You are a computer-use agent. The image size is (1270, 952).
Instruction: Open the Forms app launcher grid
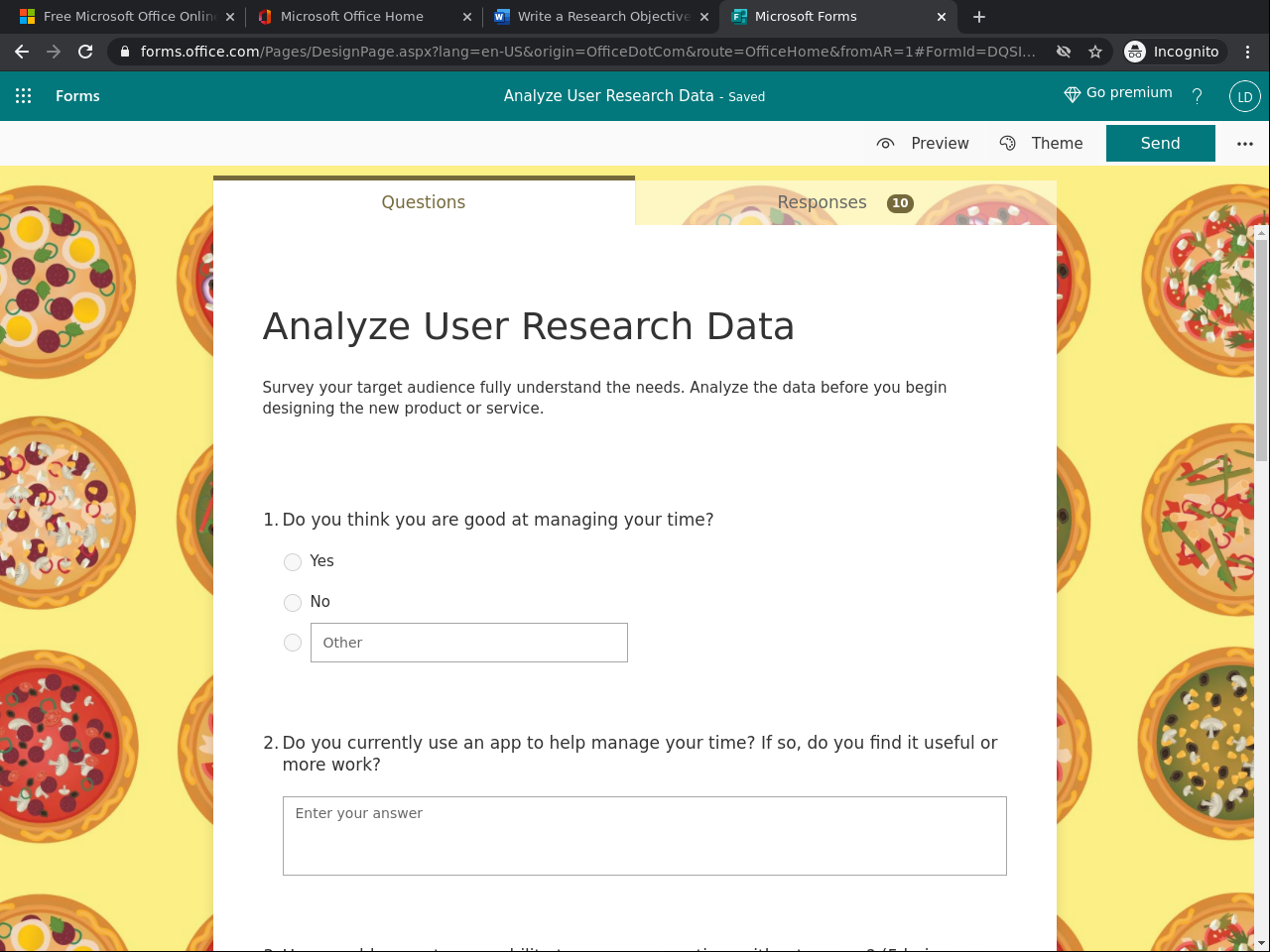tap(24, 96)
